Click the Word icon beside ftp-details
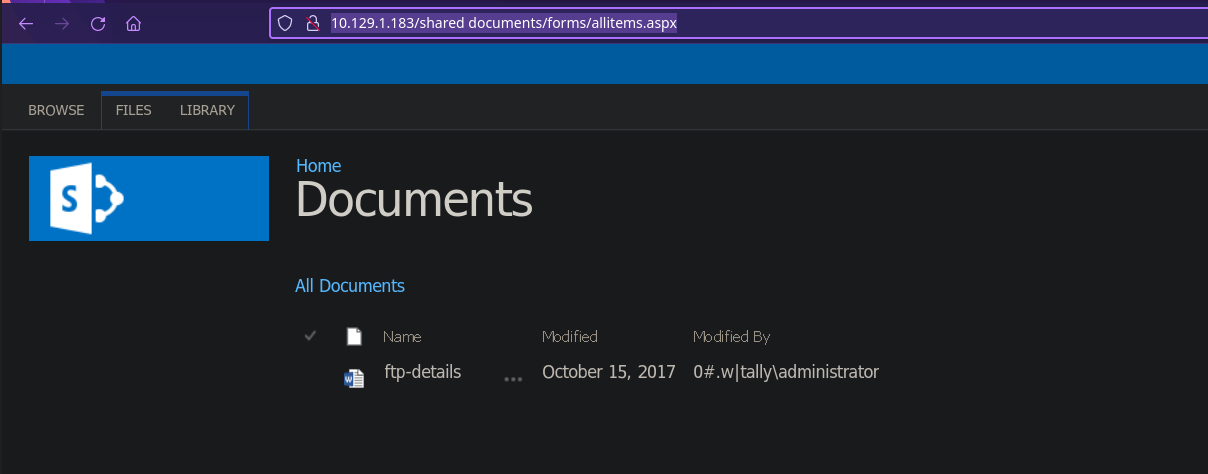1208x474 pixels. pos(353,378)
